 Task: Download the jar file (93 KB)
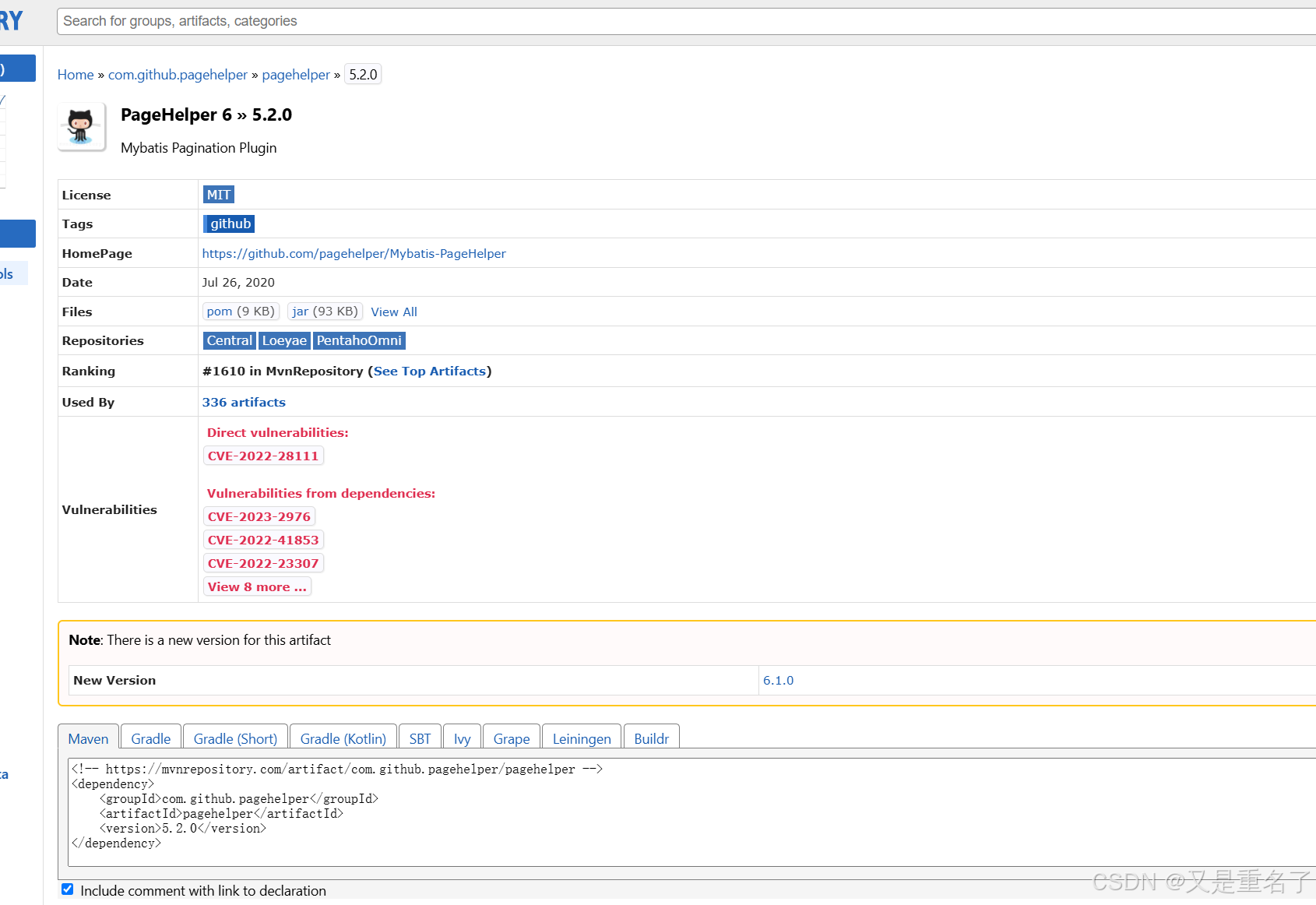[x=325, y=312]
